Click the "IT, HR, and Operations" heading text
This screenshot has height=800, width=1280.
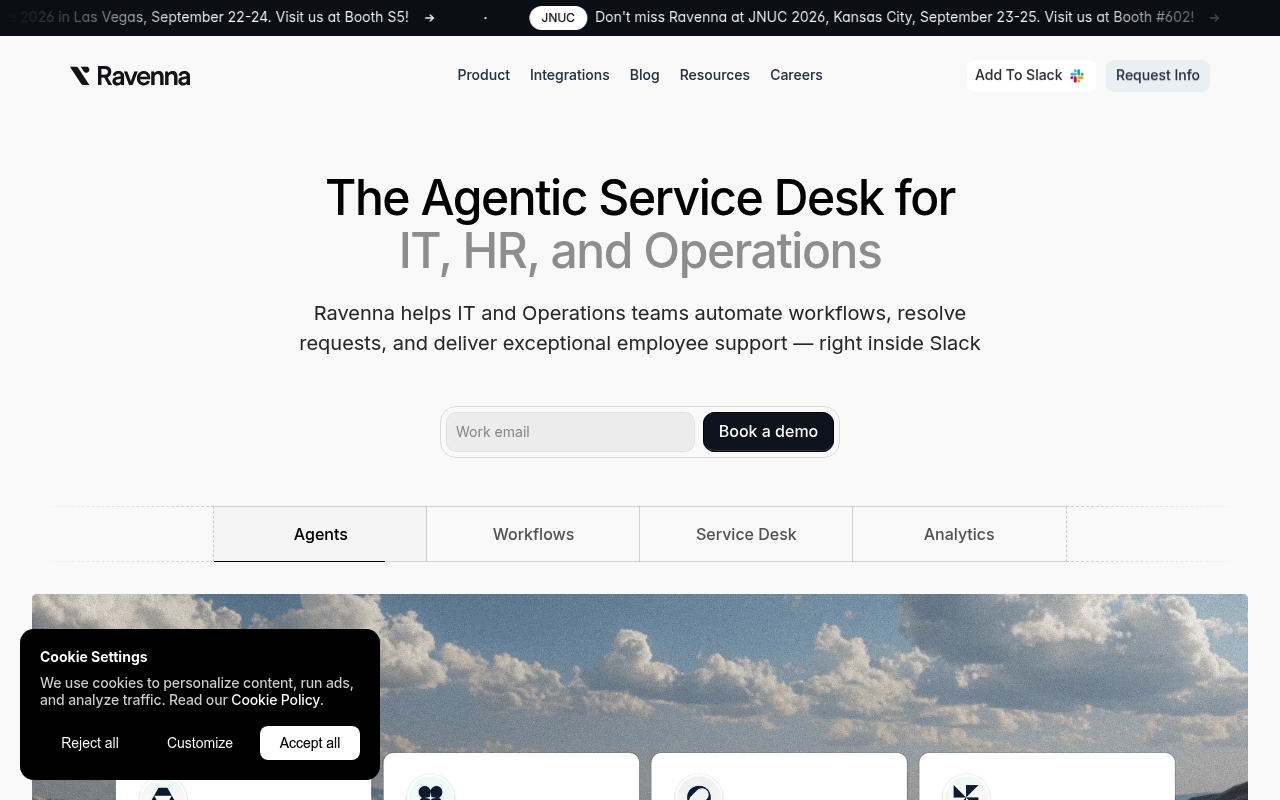tap(640, 251)
